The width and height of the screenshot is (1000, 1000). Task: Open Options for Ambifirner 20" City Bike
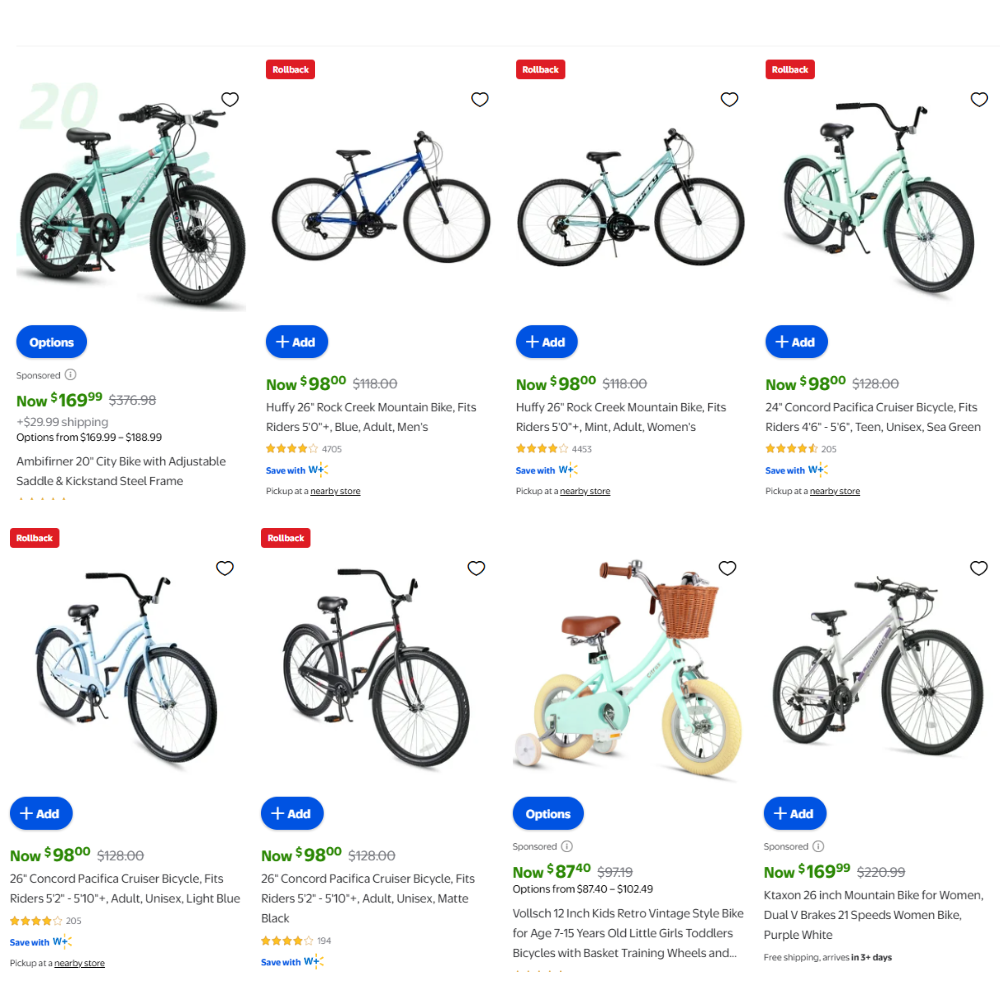tap(51, 342)
